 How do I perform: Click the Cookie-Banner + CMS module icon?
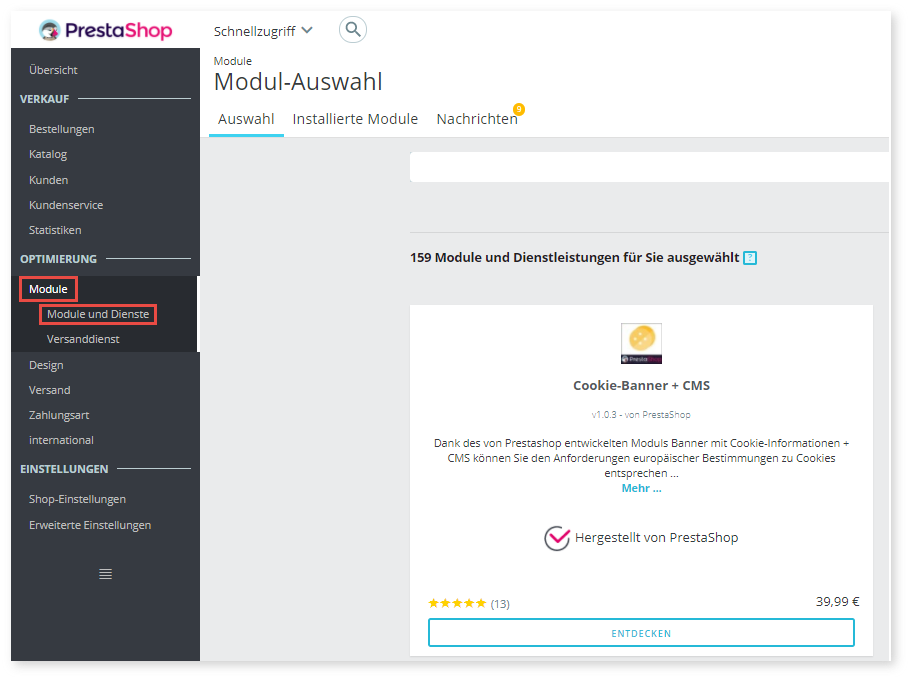pyautogui.click(x=641, y=343)
